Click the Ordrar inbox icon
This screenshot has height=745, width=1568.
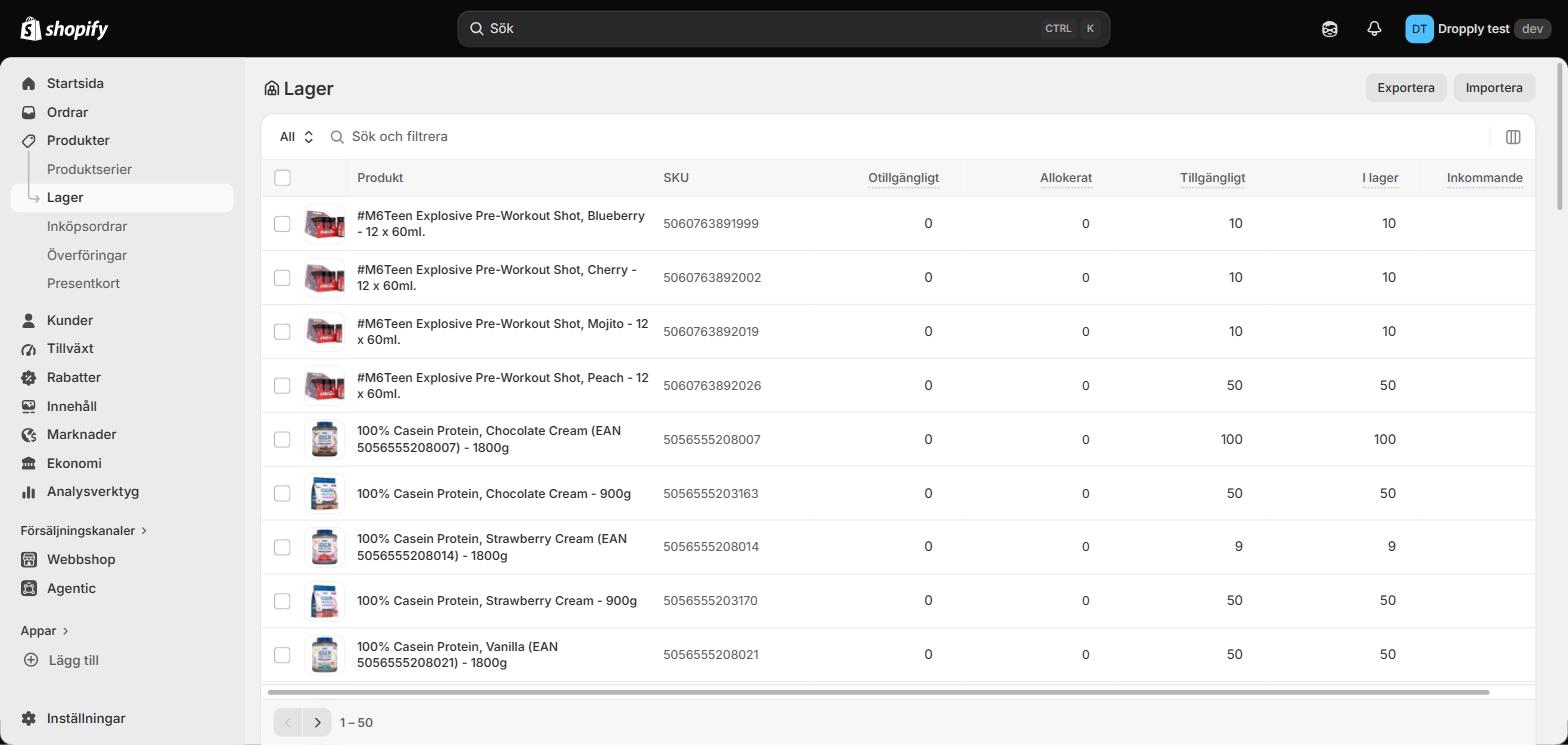coord(29,112)
